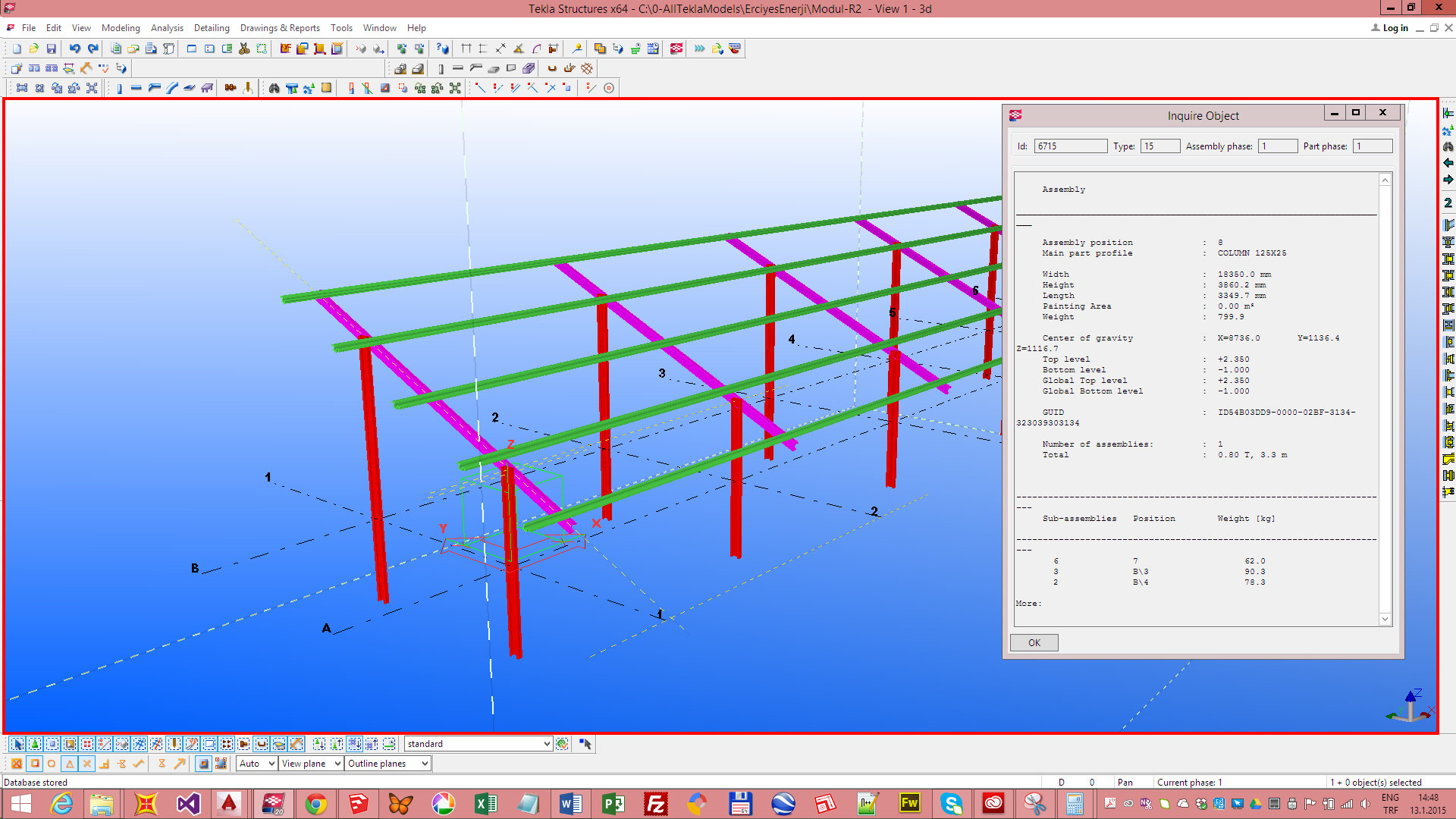This screenshot has width=1456, height=819.
Task: Select the create steel beam tool
Action: point(136,88)
